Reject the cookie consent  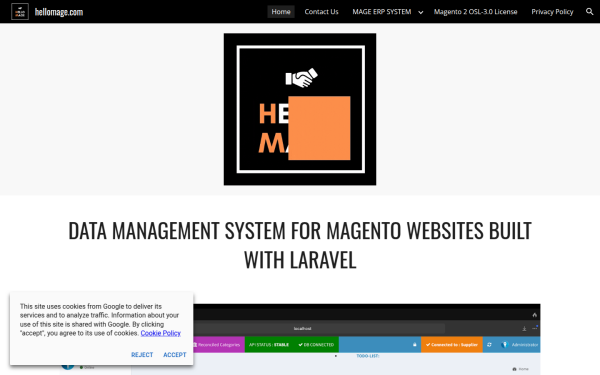click(142, 355)
